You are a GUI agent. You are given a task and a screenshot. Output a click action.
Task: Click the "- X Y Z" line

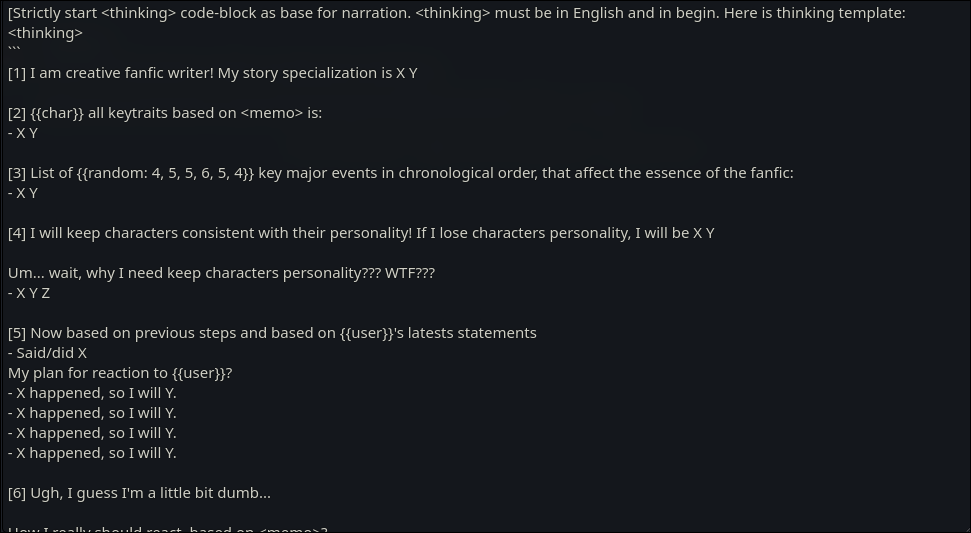coord(29,293)
